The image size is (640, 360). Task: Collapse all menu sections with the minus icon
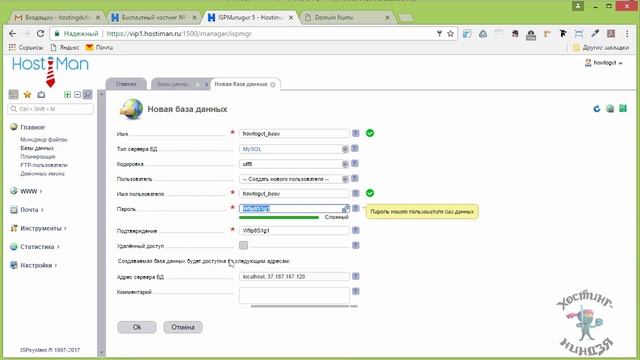(x=77, y=95)
